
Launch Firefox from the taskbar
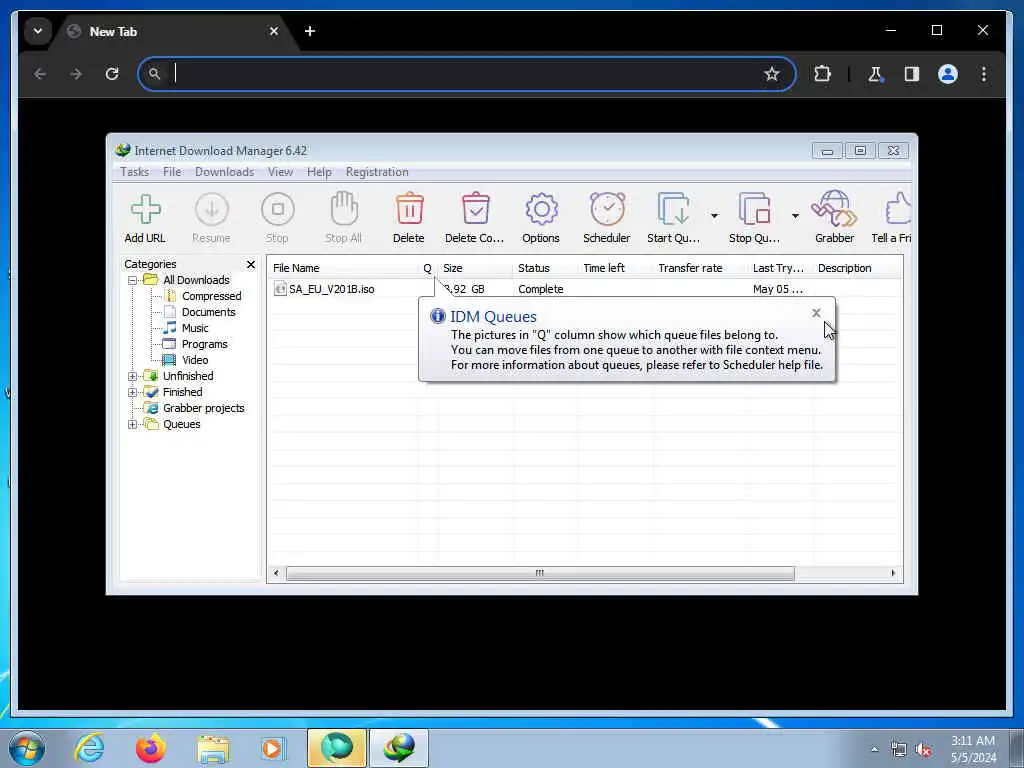[151, 748]
